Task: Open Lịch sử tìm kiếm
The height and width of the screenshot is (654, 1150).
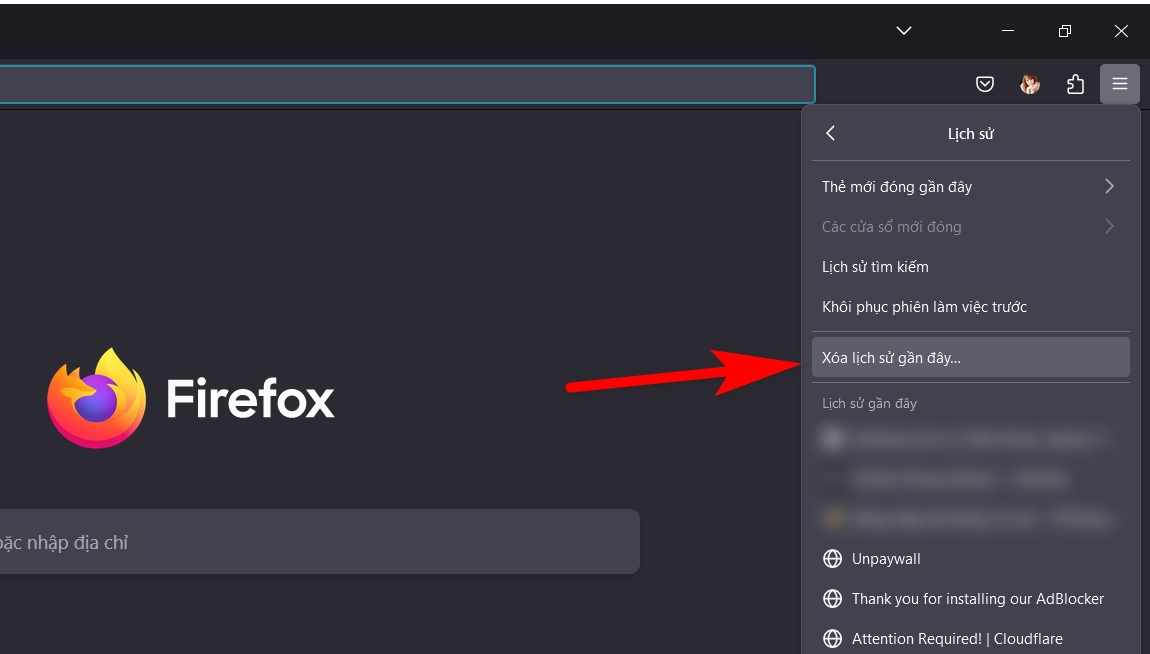Action: click(970, 267)
